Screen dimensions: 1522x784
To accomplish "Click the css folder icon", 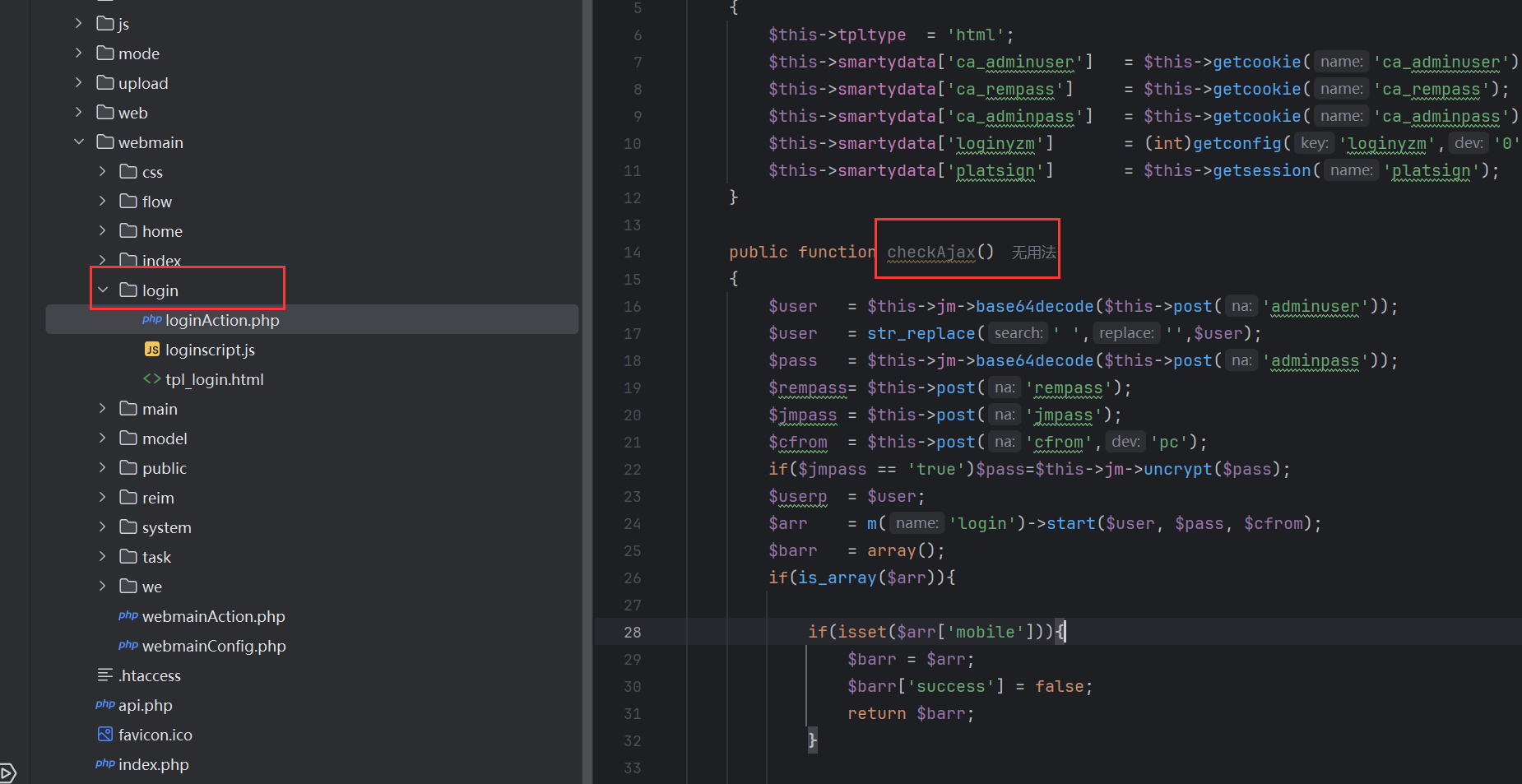I will 128,171.
